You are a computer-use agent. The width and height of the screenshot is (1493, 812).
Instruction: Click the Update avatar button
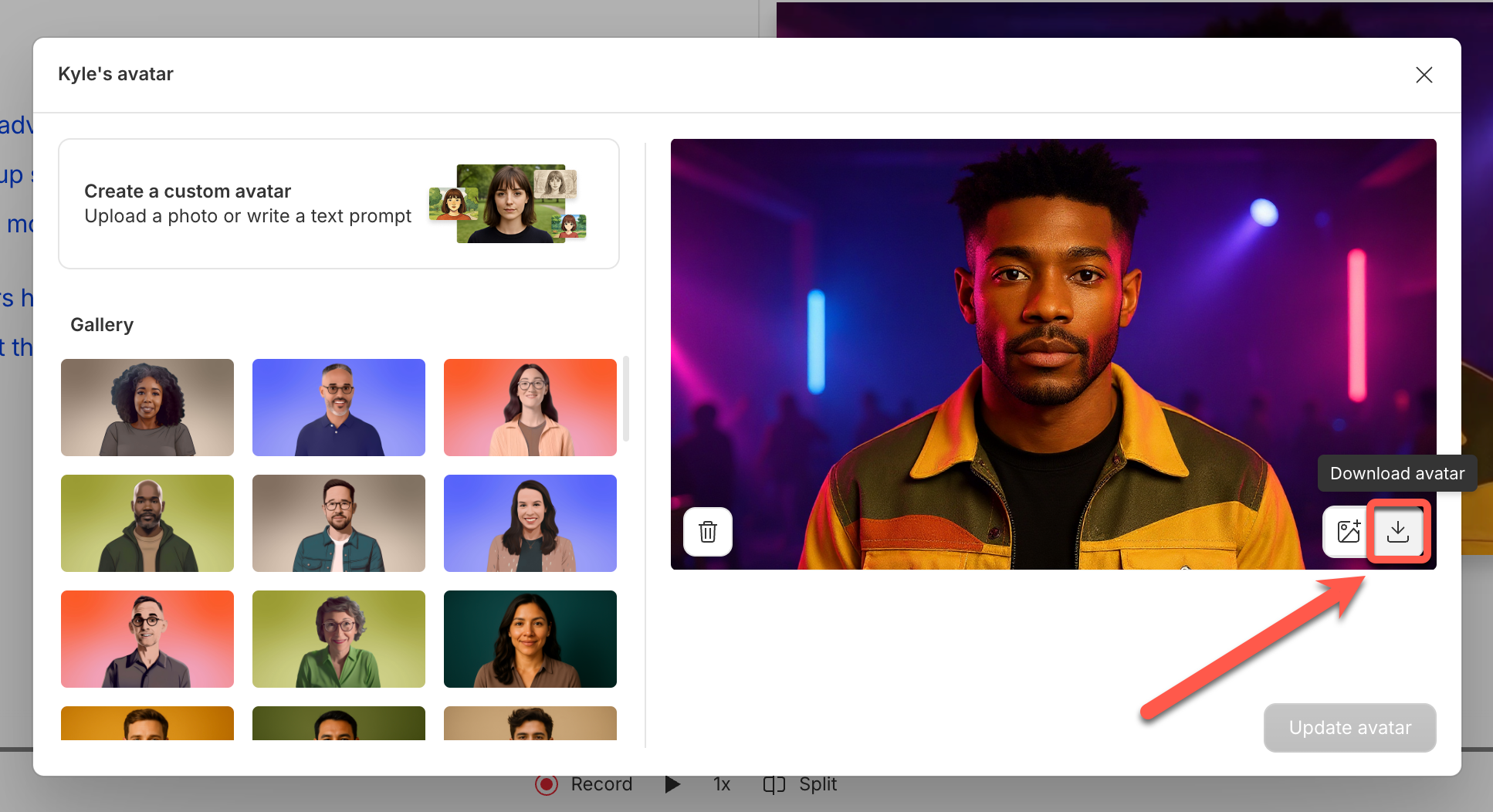click(x=1349, y=727)
